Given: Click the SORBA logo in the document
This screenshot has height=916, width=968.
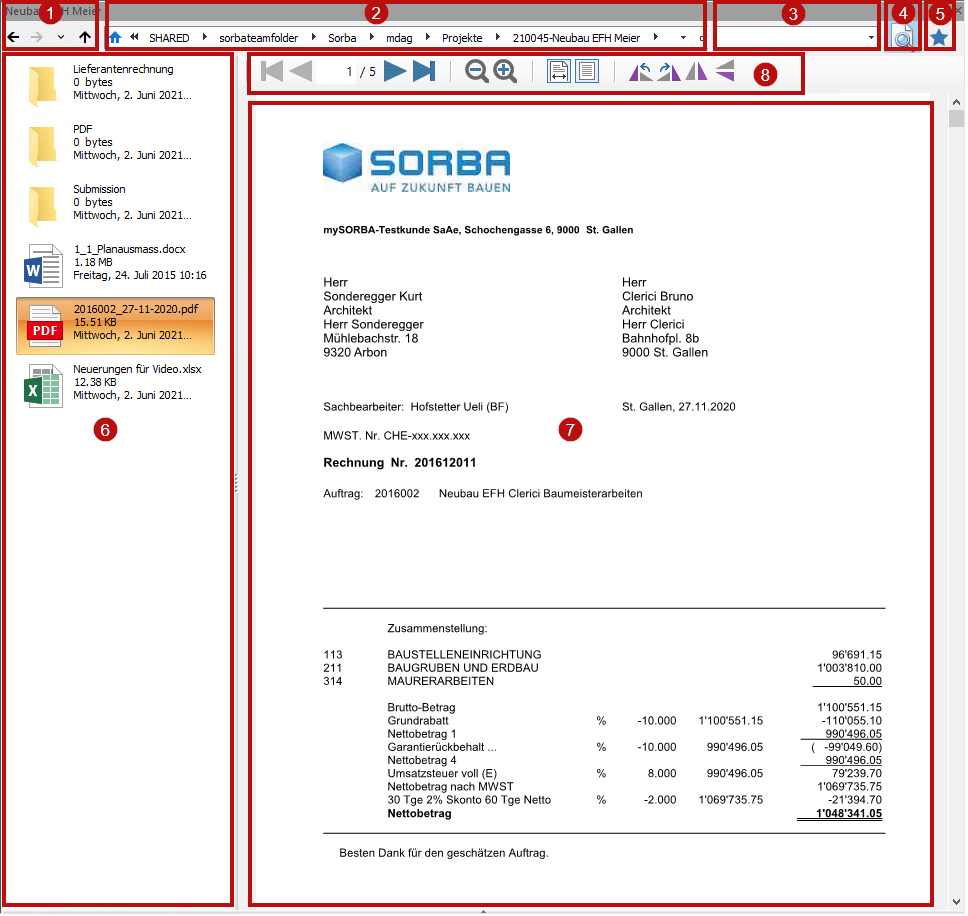Looking at the screenshot, I should point(417,169).
